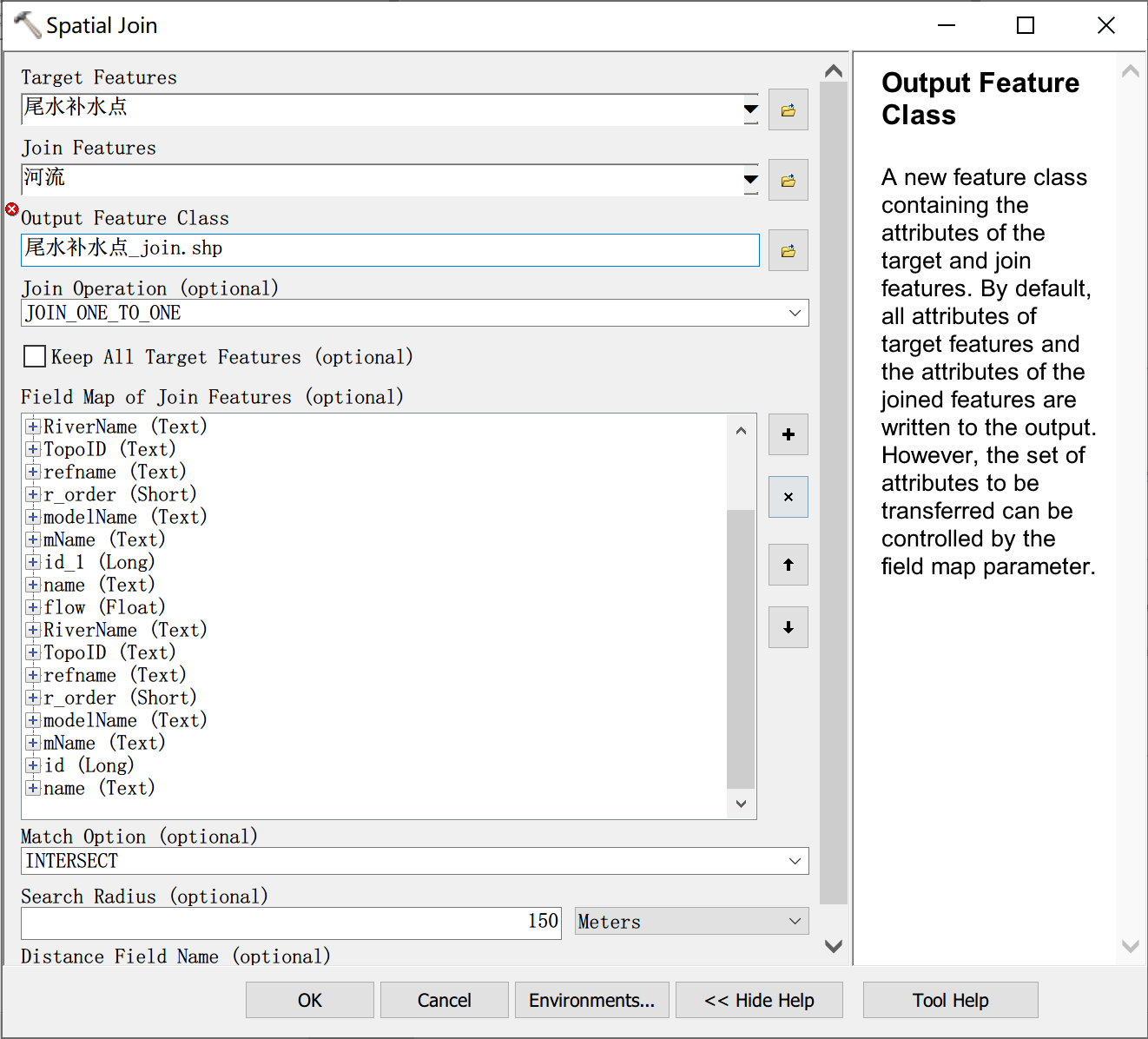The image size is (1148, 1039).
Task: Click the Target Features text field
Action: click(x=382, y=109)
